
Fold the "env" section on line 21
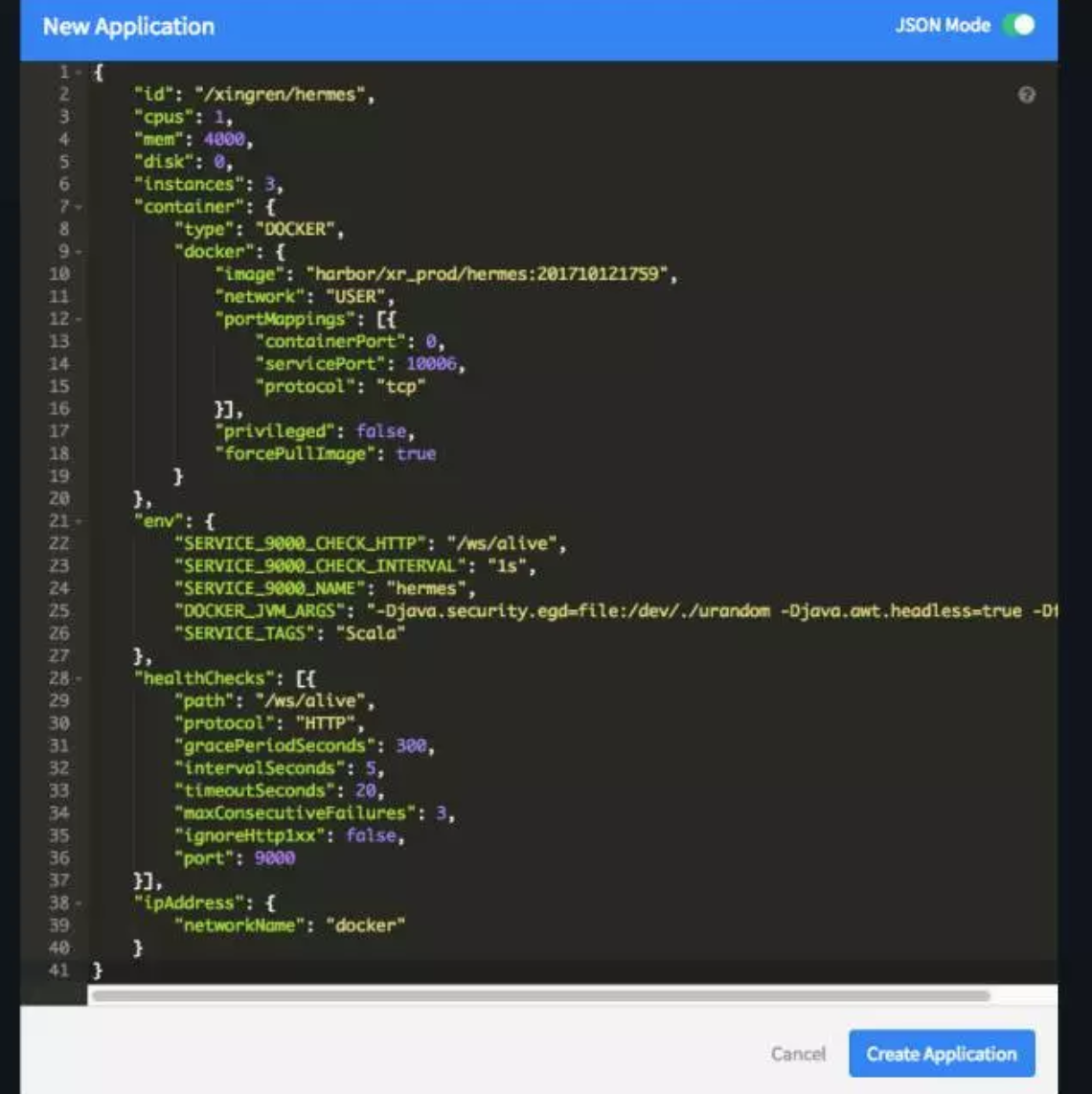click(x=79, y=521)
